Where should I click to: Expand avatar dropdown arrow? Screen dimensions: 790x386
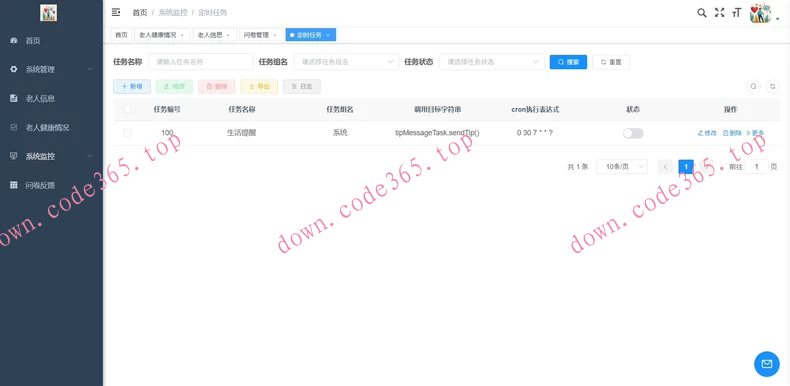pyautogui.click(x=777, y=19)
